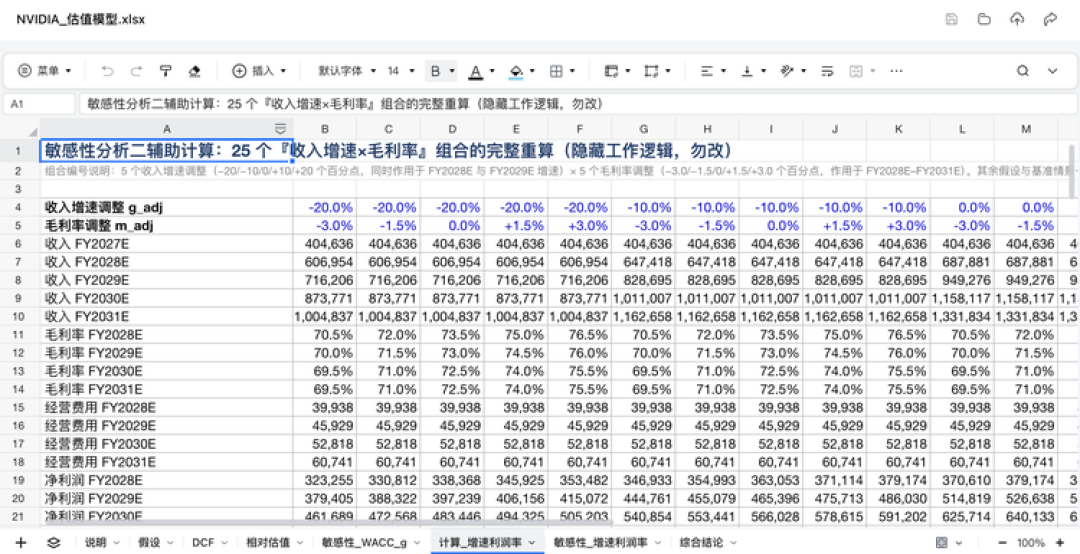This screenshot has width=1080, height=554.
Task: Switch to the 综合结论 sheet tab
Action: (701, 543)
